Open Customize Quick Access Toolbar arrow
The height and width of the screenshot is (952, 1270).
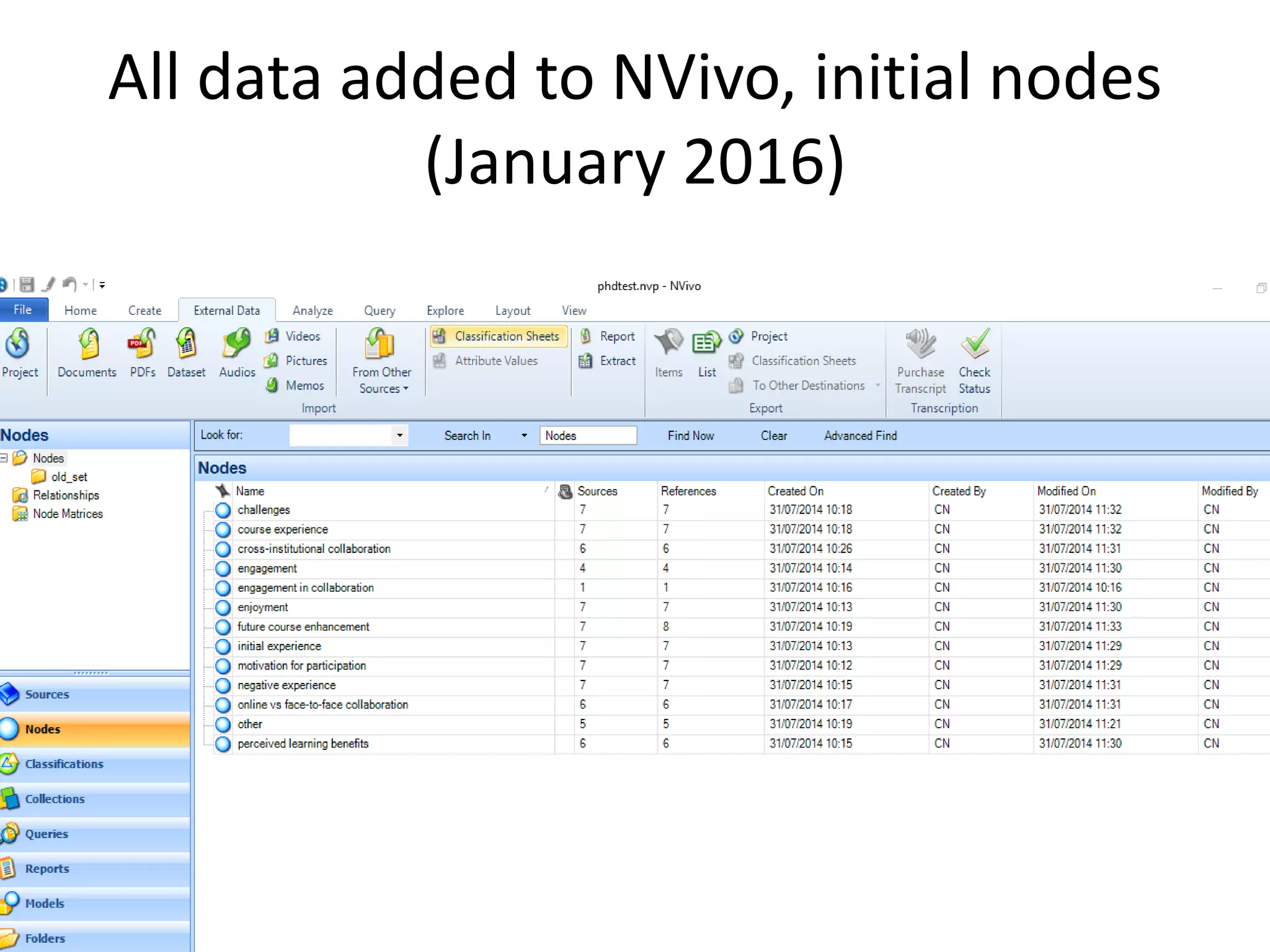tap(102, 285)
